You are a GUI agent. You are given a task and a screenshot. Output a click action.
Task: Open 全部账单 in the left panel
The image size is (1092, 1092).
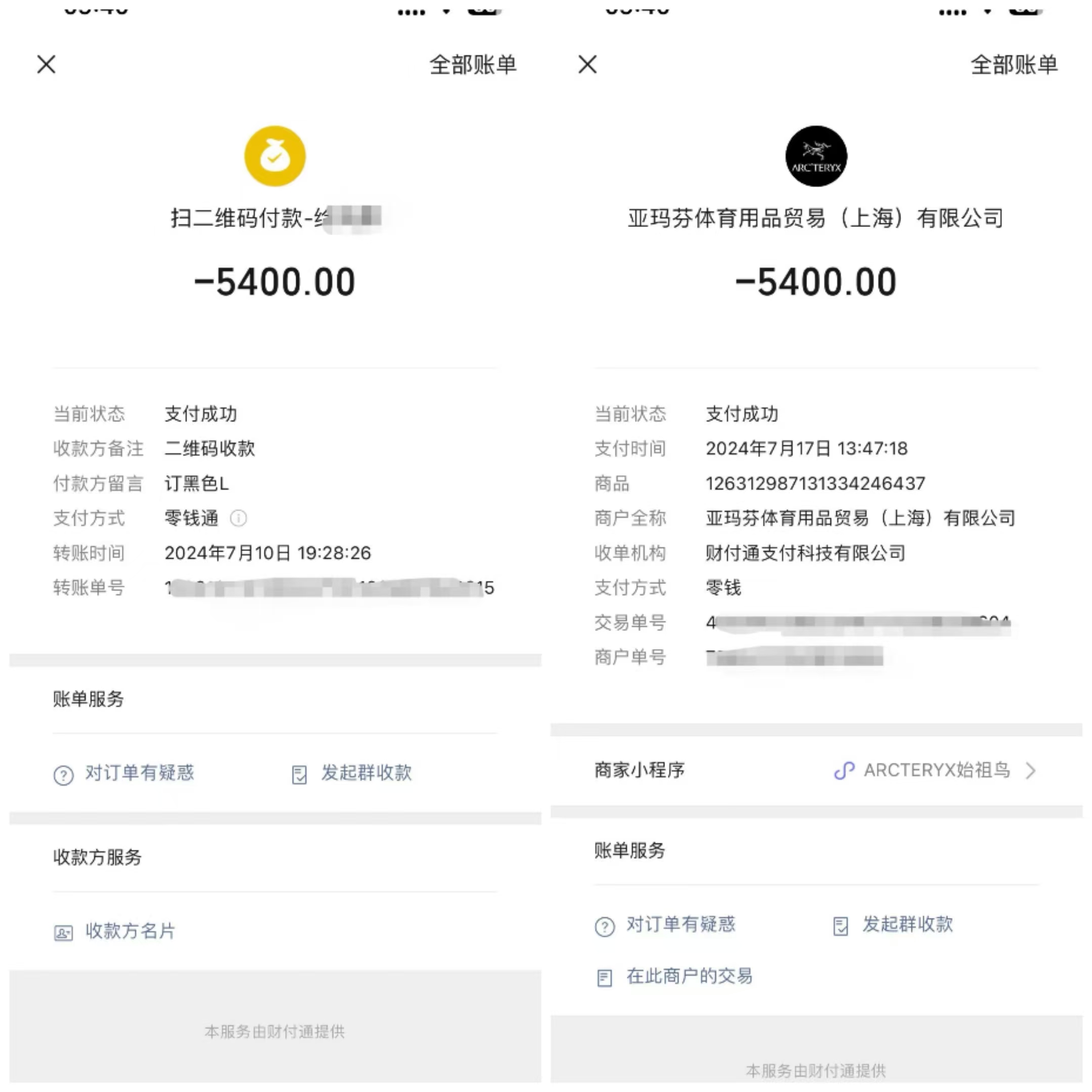(473, 64)
